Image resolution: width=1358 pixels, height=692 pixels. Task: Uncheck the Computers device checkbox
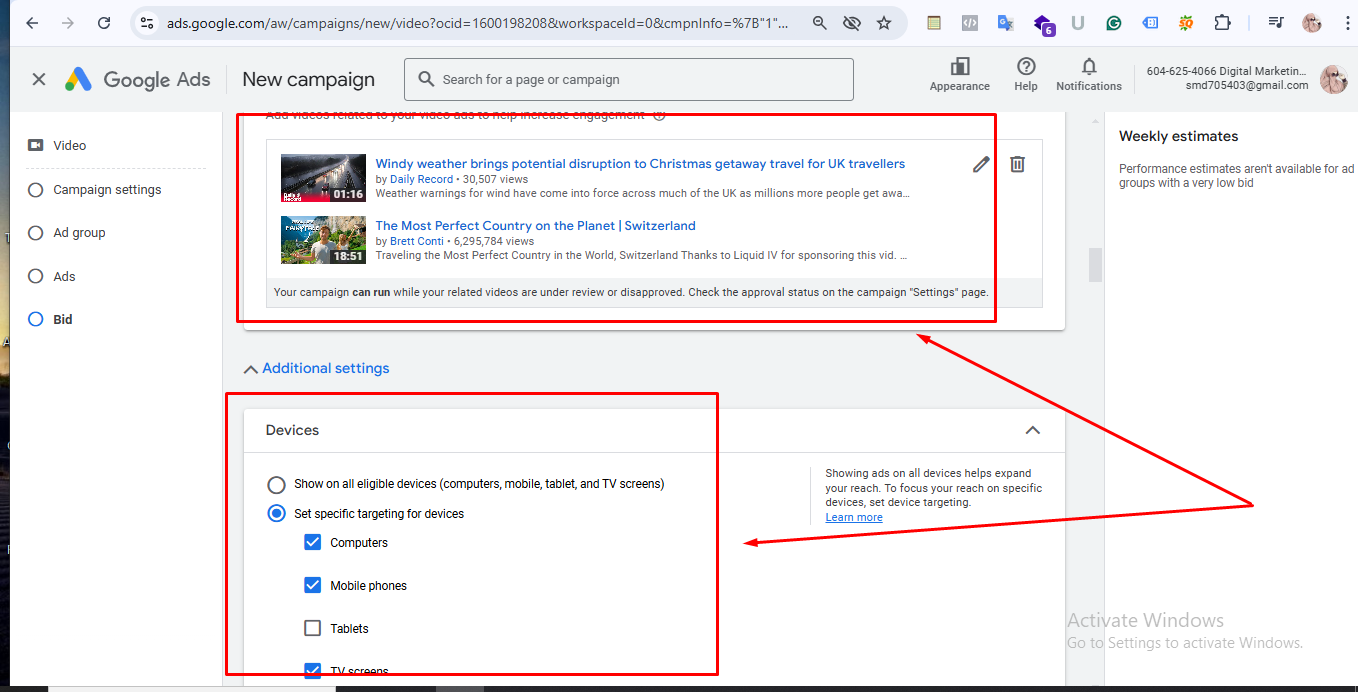(313, 542)
